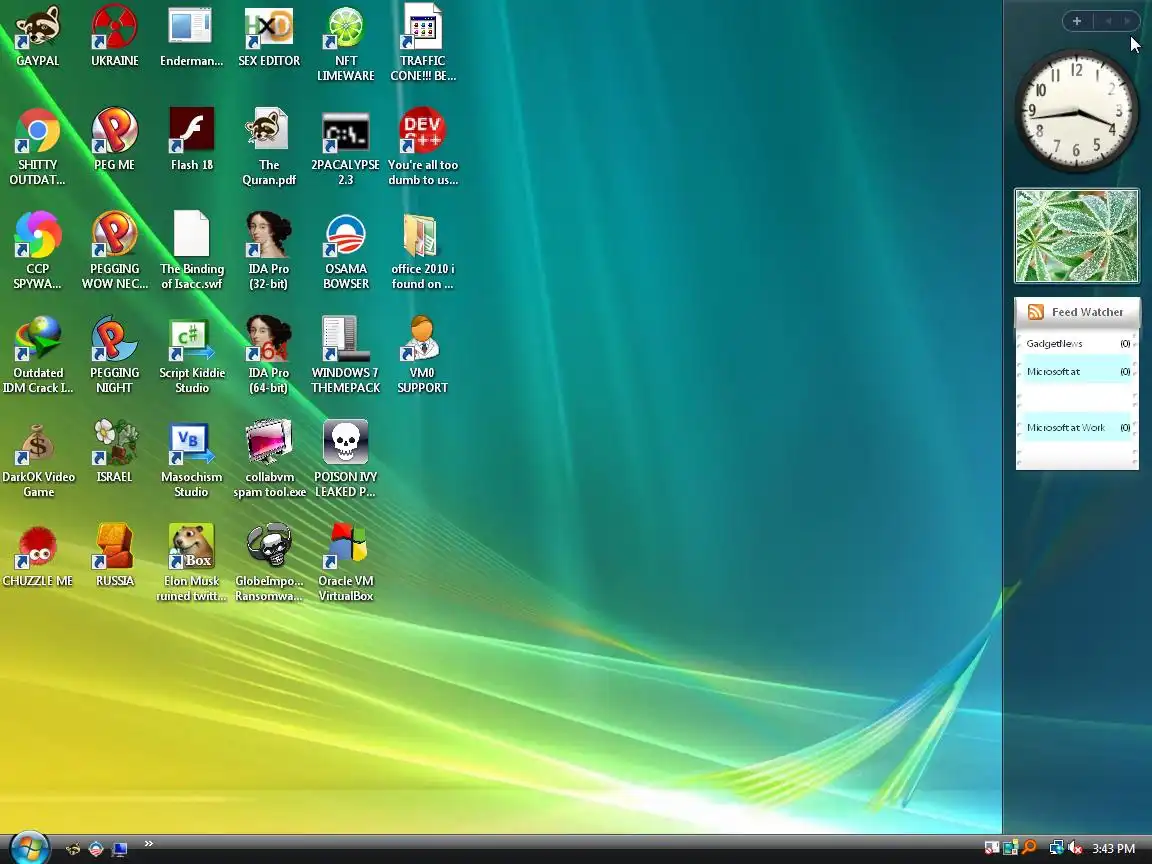Screen dimensions: 1152x864
Task: Click the slide show leaf picture gadget
Action: [x=1076, y=236]
